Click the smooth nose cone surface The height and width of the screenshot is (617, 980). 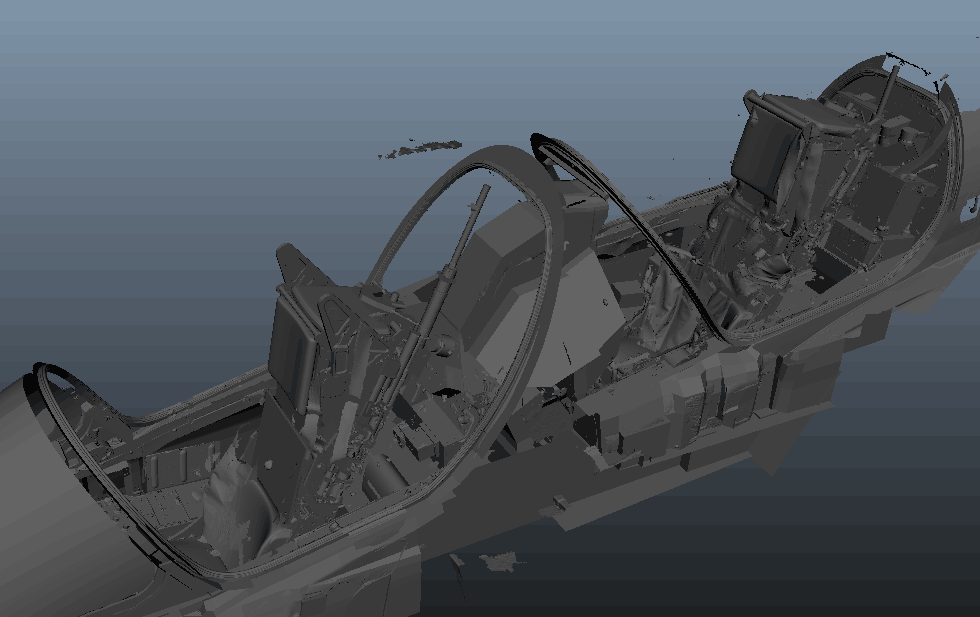40,500
